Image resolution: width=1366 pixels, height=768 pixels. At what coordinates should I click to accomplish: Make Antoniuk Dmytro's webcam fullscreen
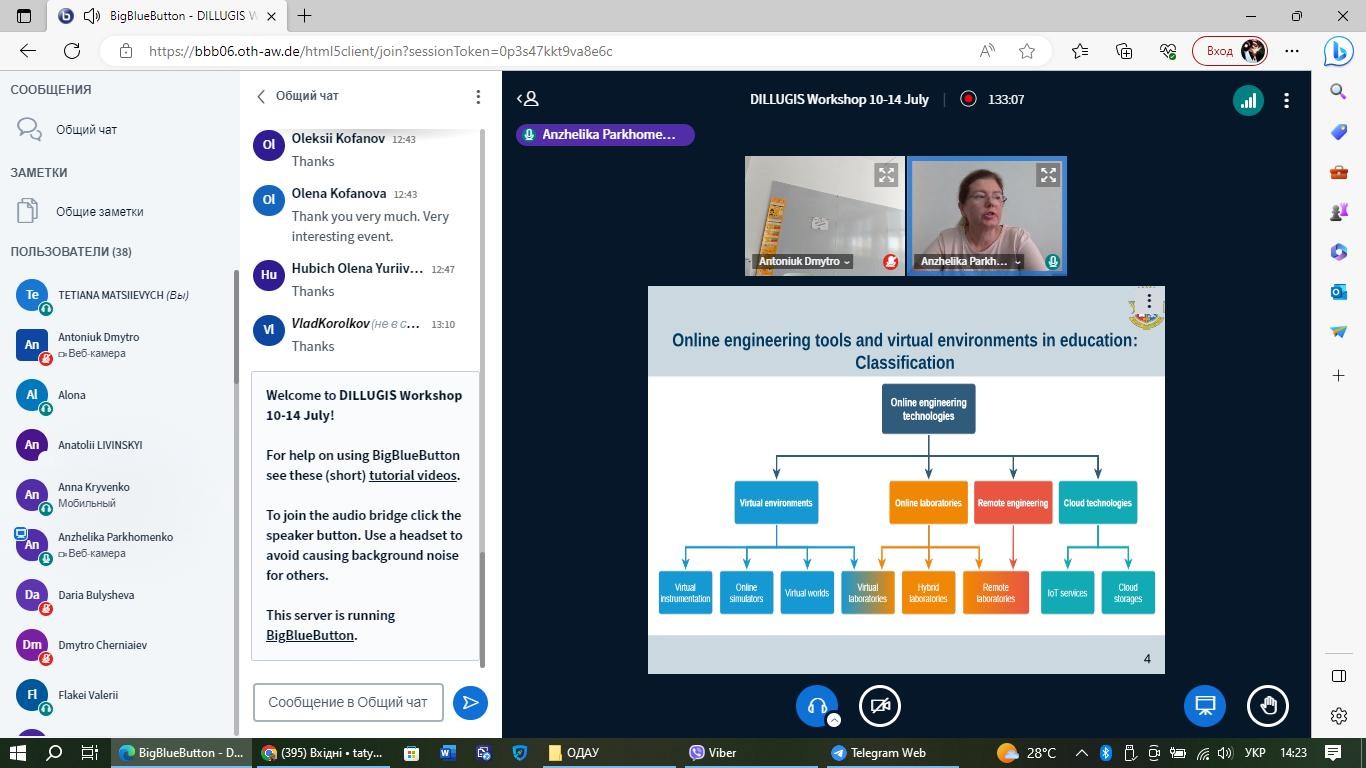[x=886, y=175]
